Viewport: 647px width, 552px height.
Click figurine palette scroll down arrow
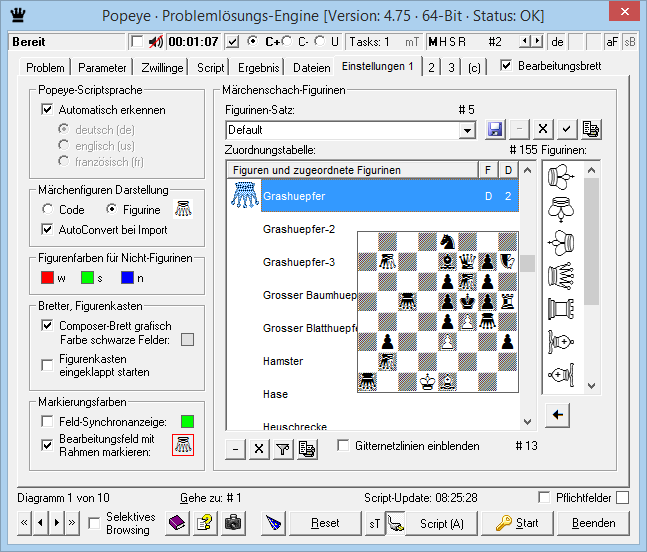pos(591,386)
